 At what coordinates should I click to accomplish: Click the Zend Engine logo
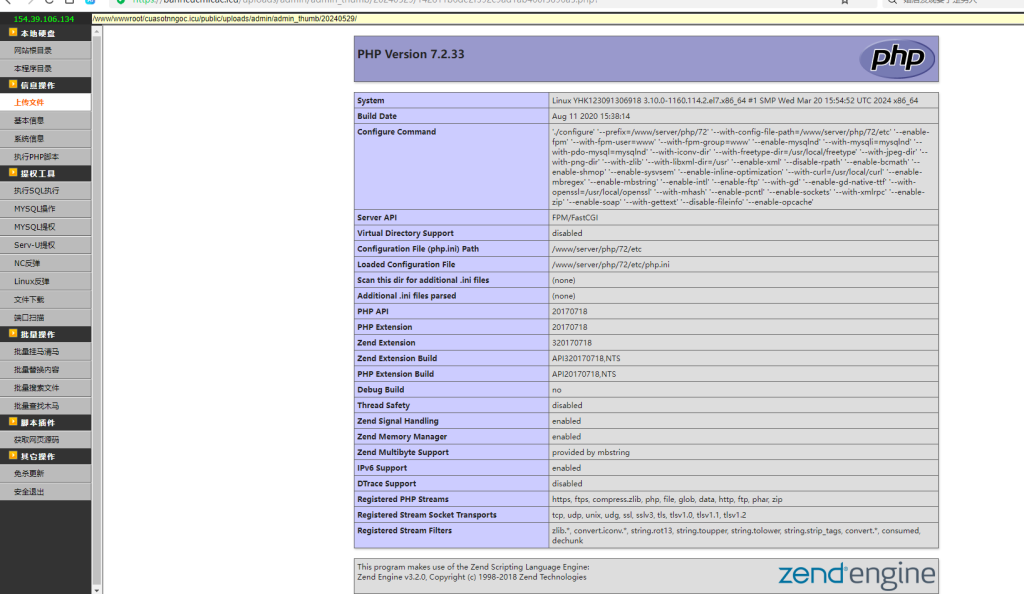pos(856,575)
